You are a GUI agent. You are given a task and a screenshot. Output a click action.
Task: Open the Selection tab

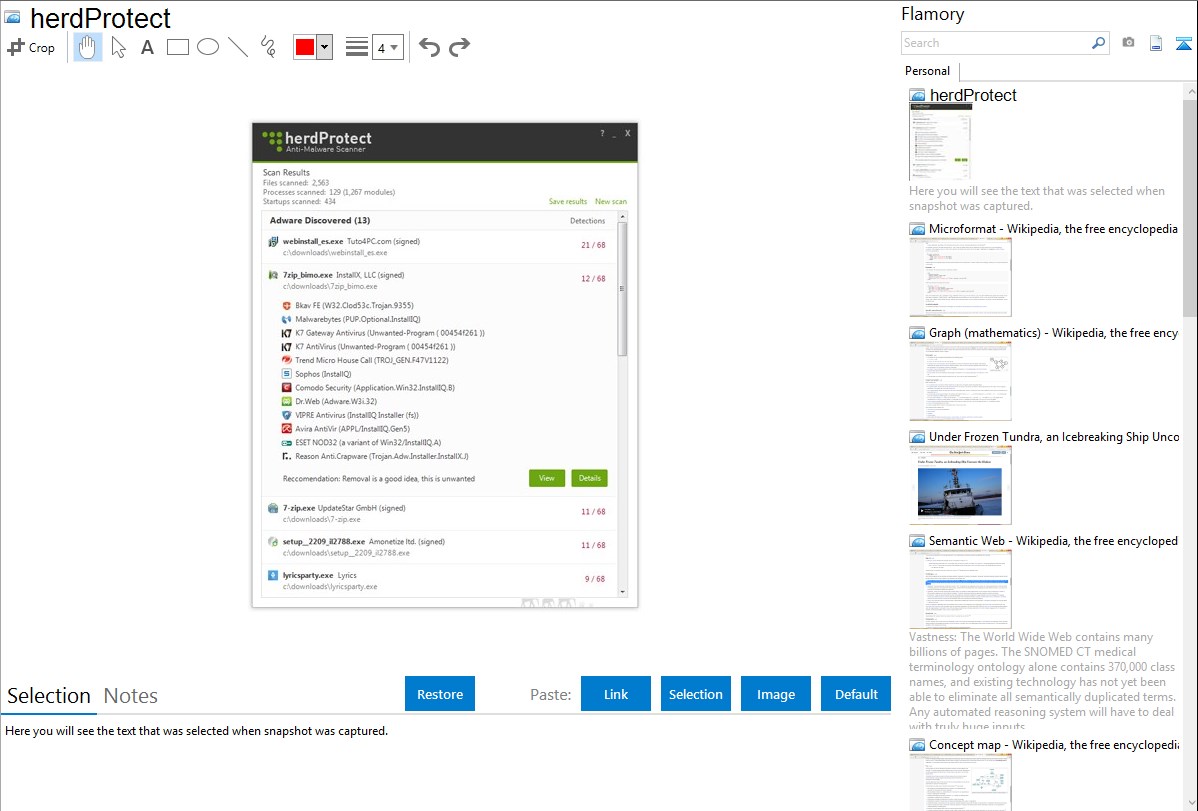point(49,696)
